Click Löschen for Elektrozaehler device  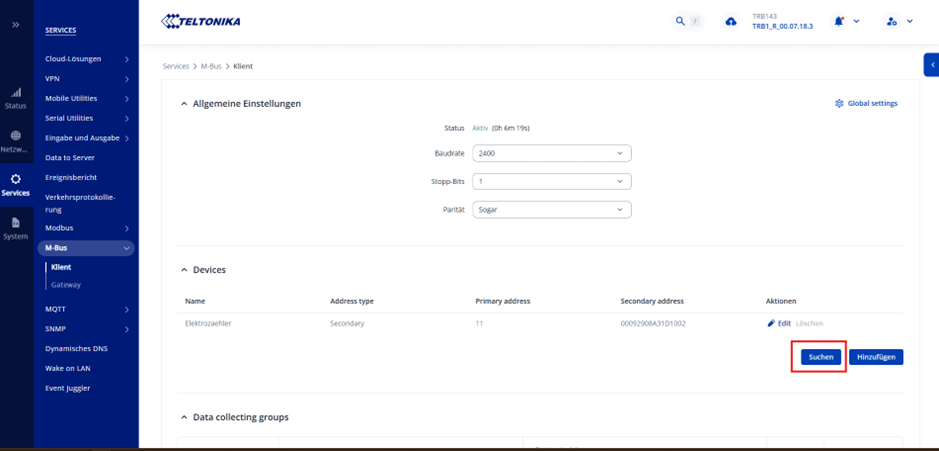(x=809, y=323)
